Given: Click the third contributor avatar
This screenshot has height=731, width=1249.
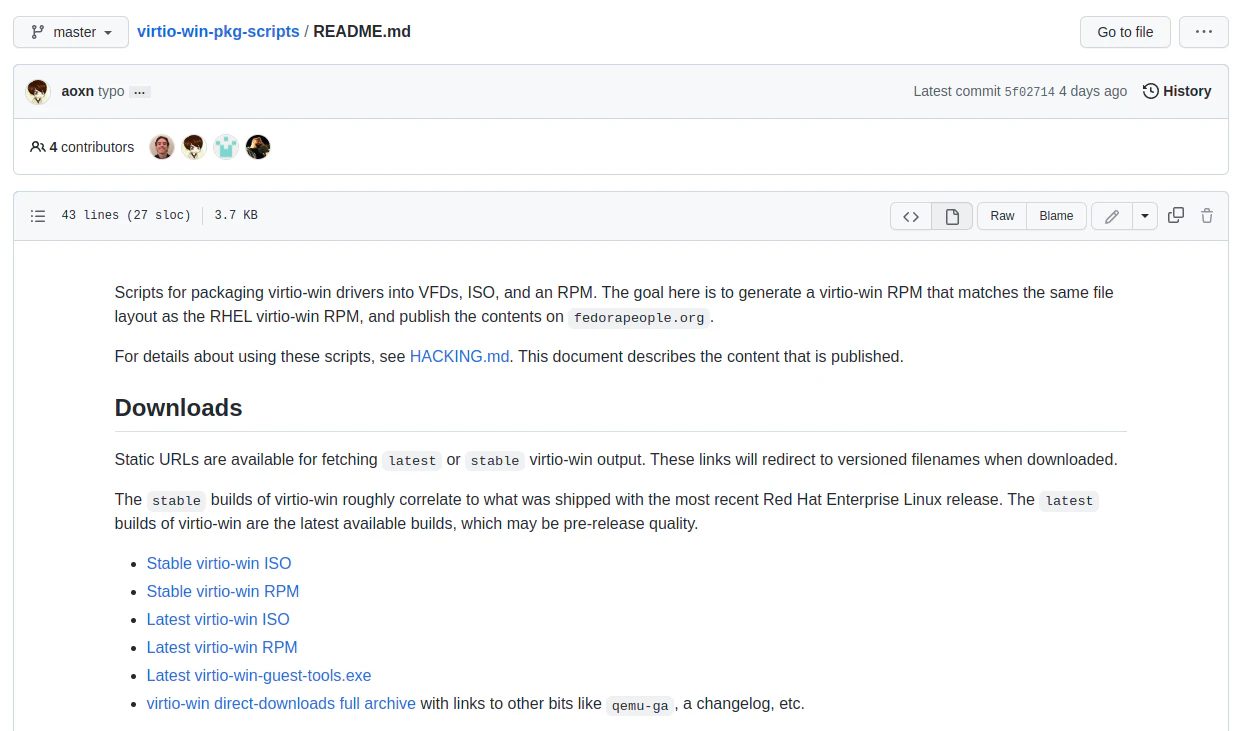Looking at the screenshot, I should tap(226, 147).
